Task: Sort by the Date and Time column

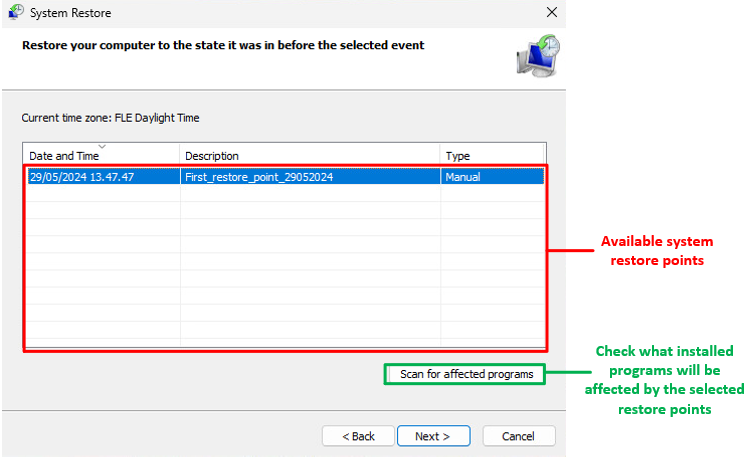Action: point(101,156)
